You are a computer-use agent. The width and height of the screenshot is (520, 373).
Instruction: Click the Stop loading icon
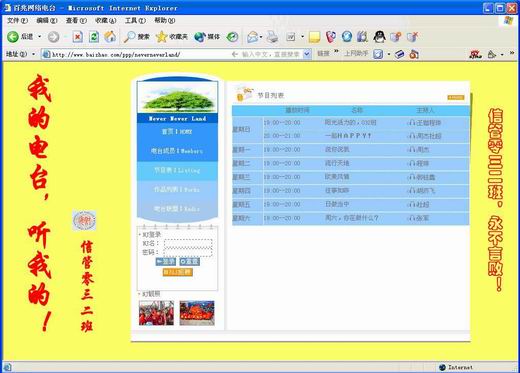click(x=77, y=37)
